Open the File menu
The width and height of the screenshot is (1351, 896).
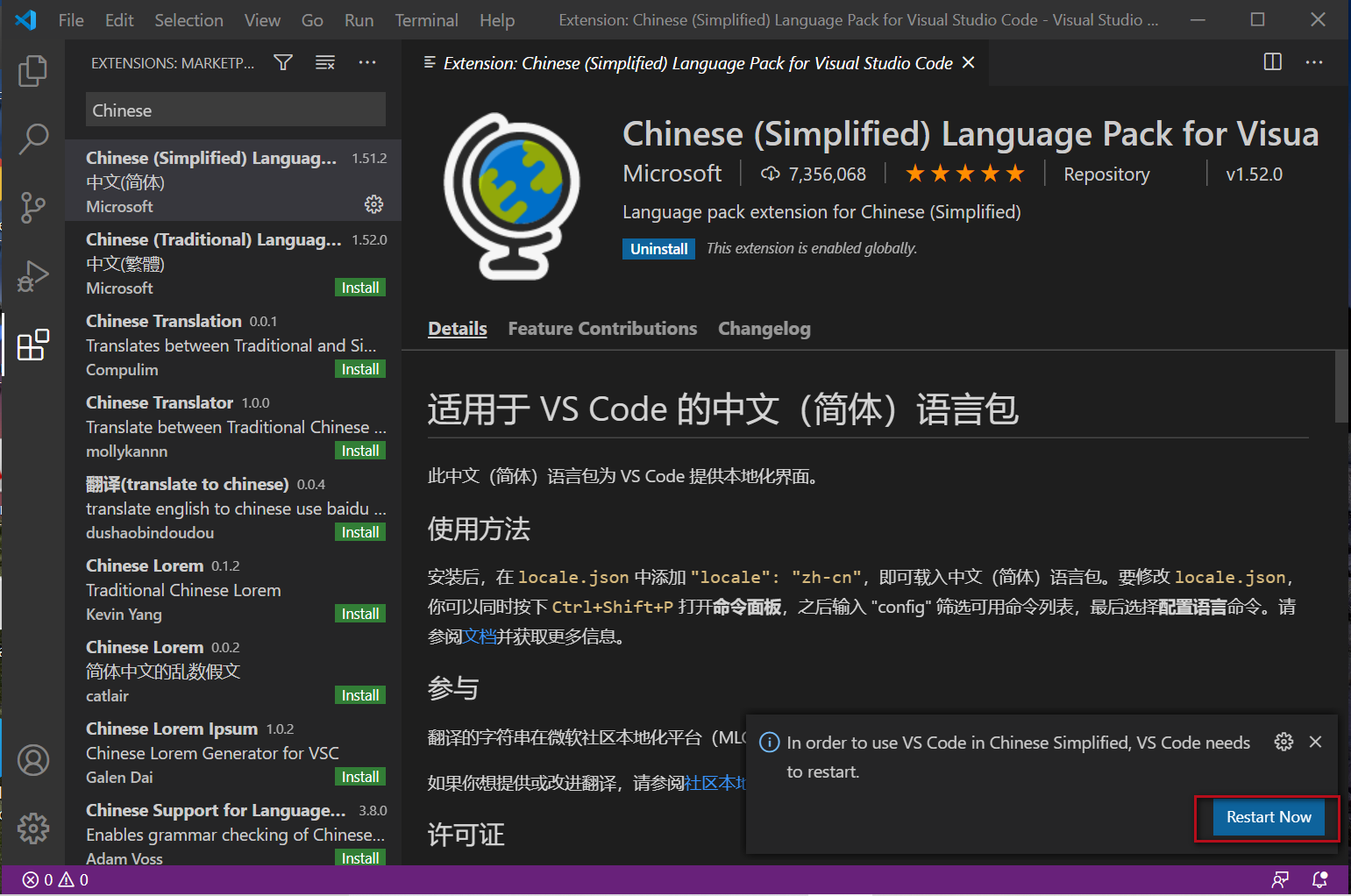[x=71, y=20]
